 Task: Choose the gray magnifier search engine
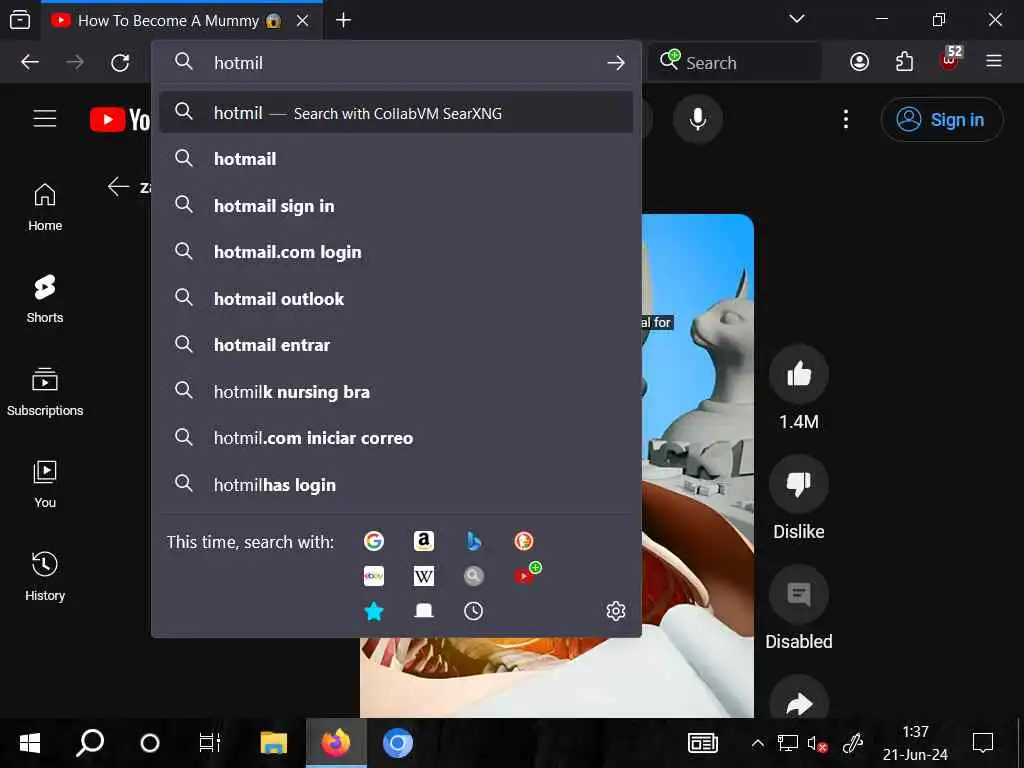473,576
